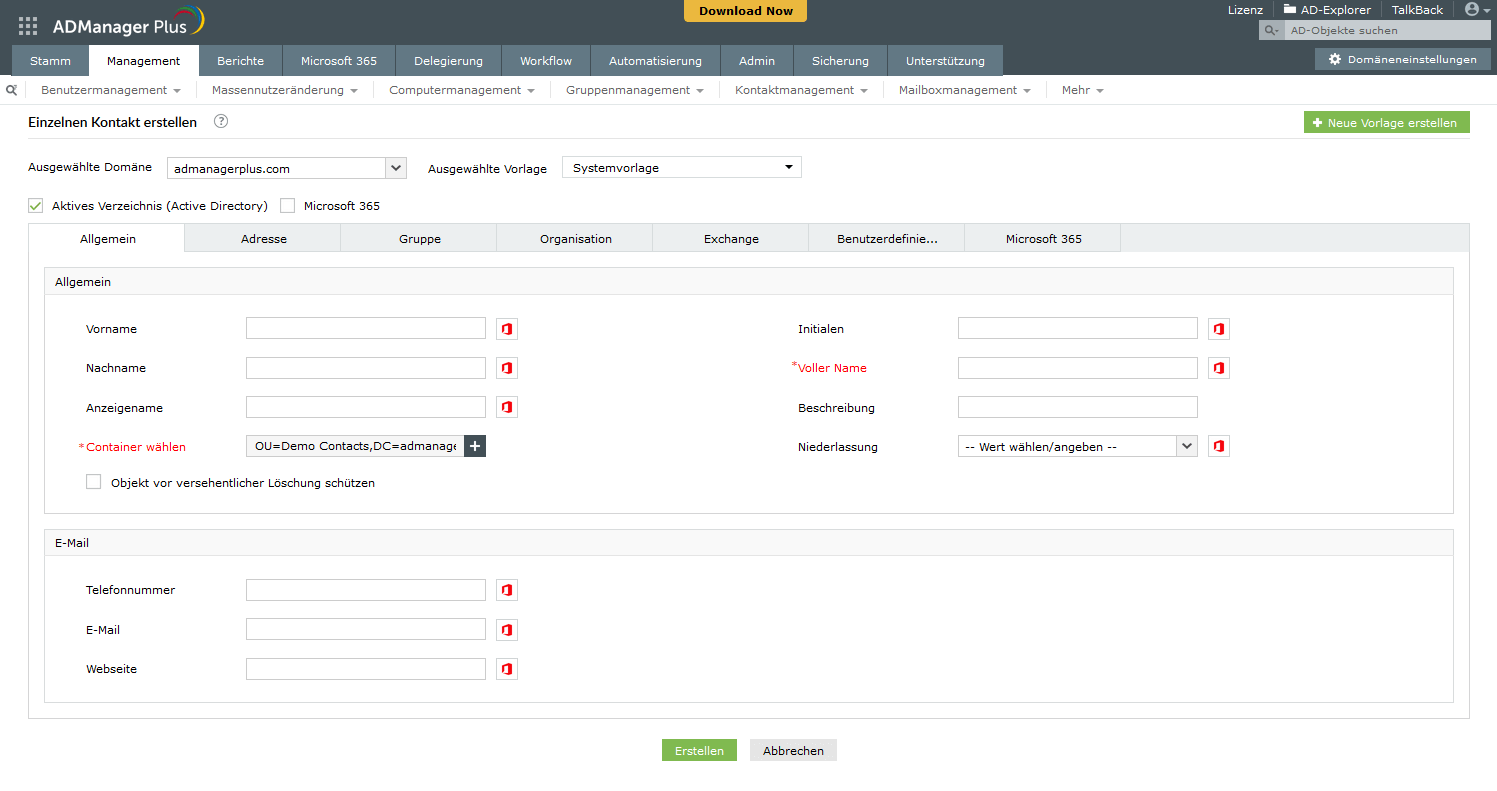Viewport: 1497px width, 791px height.
Task: Click the user account avatar icon
Action: [x=1472, y=9]
